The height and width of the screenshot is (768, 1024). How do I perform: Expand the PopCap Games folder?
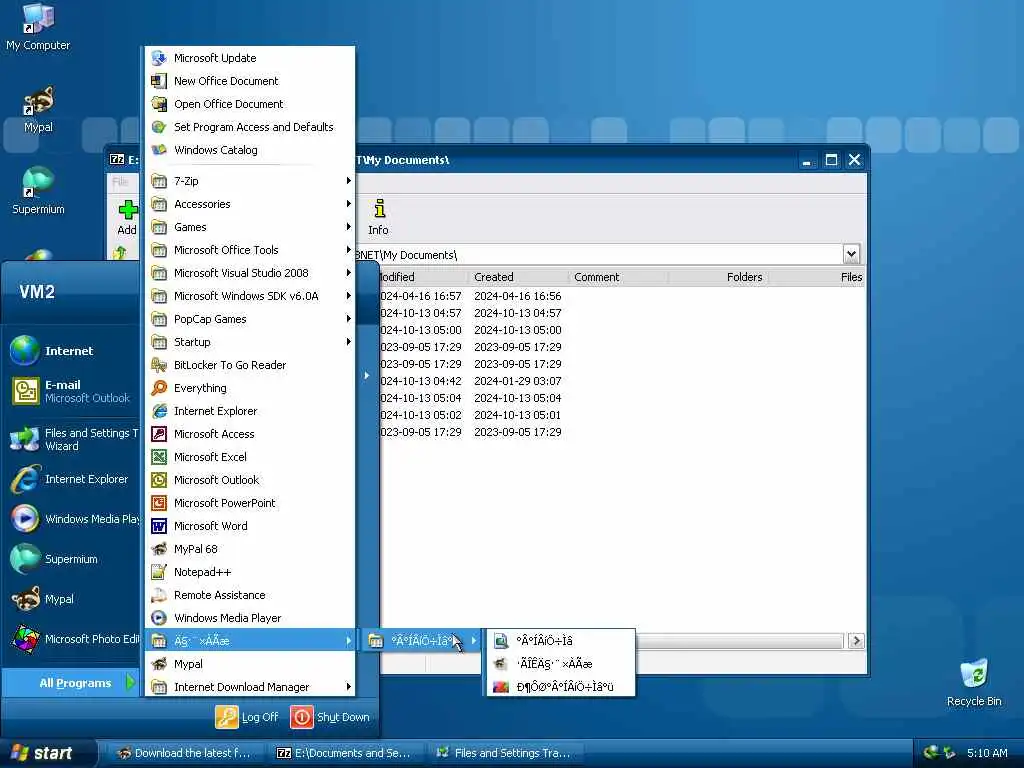coord(249,319)
